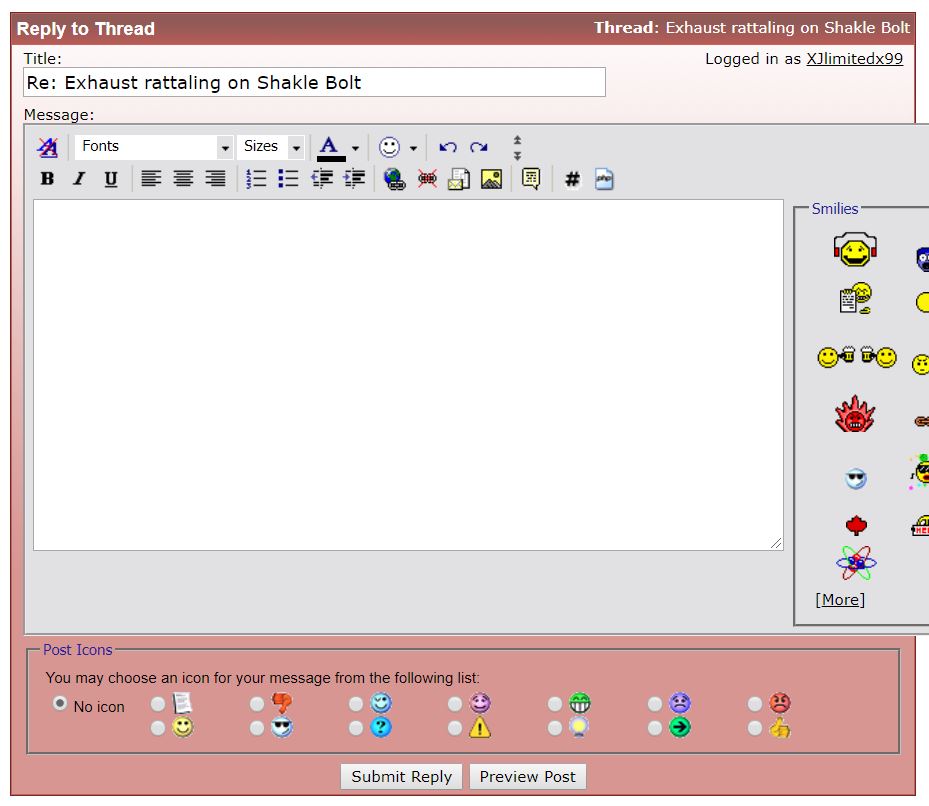Choose the thumbs down post icon radio
929x806 pixels.
257,704
